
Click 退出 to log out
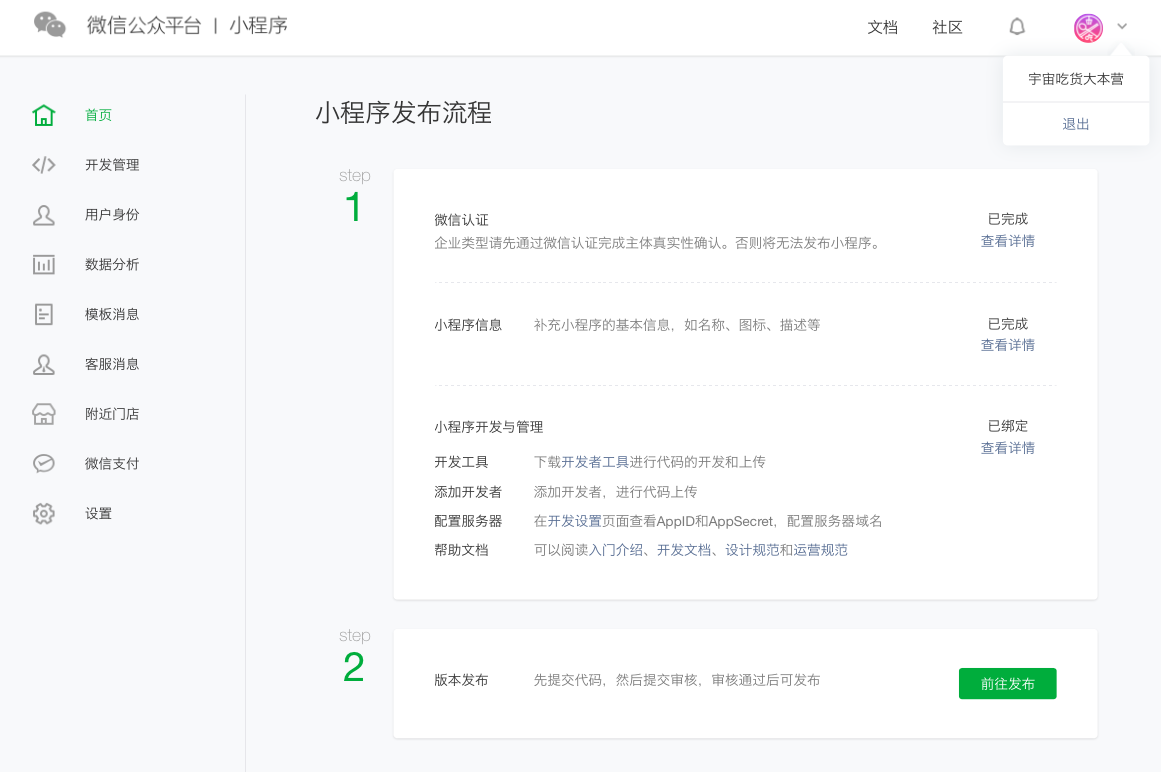pyautogui.click(x=1075, y=123)
